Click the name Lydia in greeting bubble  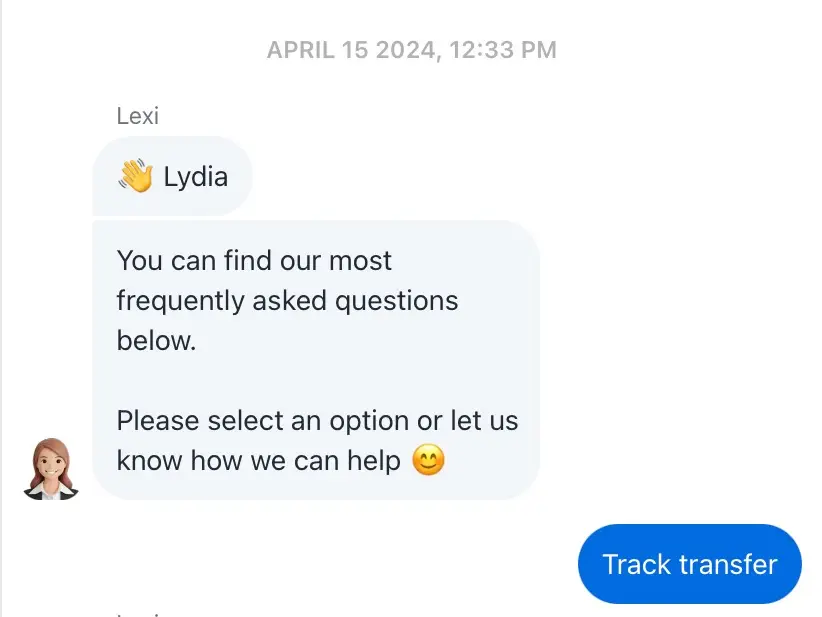click(196, 176)
